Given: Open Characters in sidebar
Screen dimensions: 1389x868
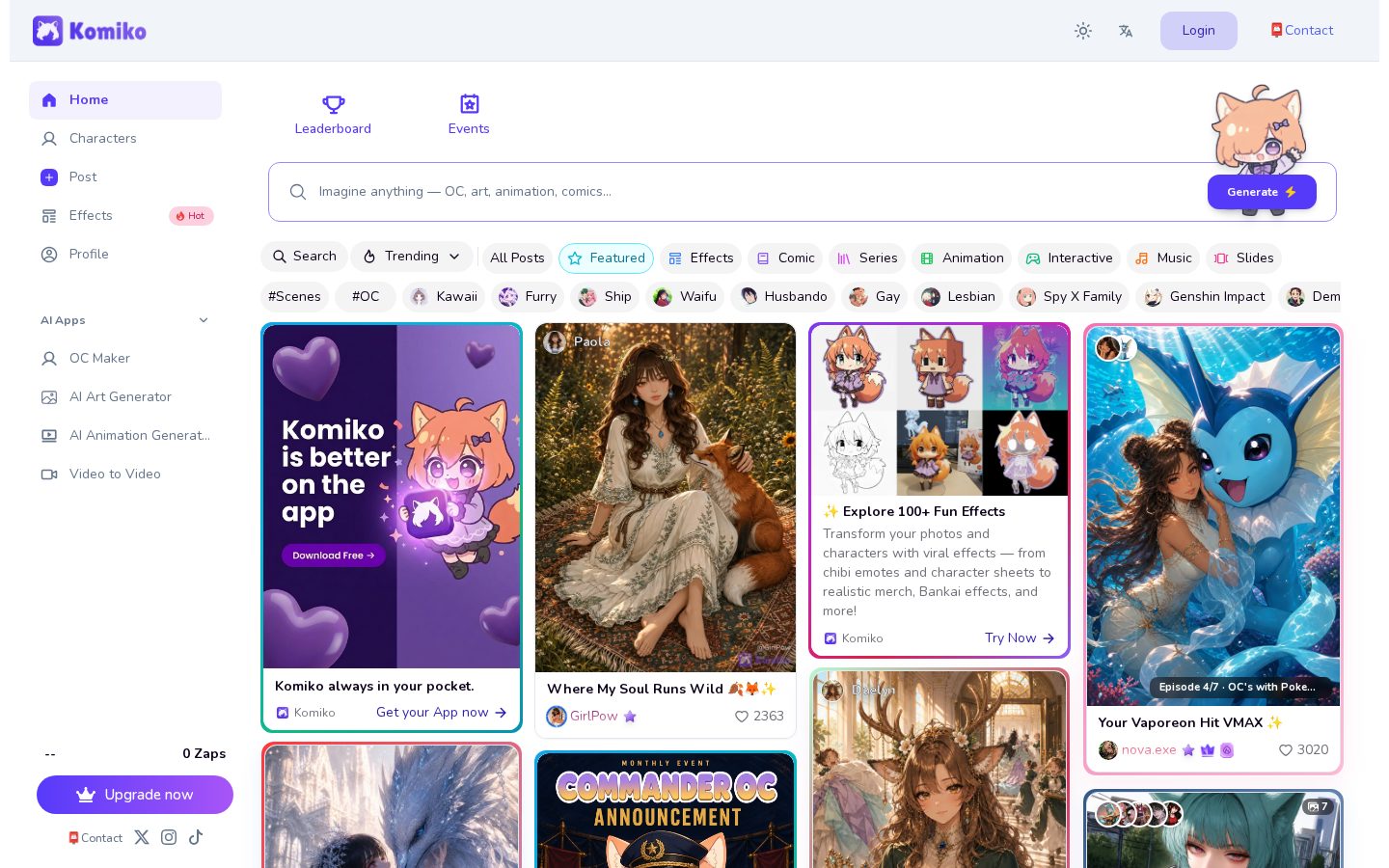Looking at the screenshot, I should (125, 139).
